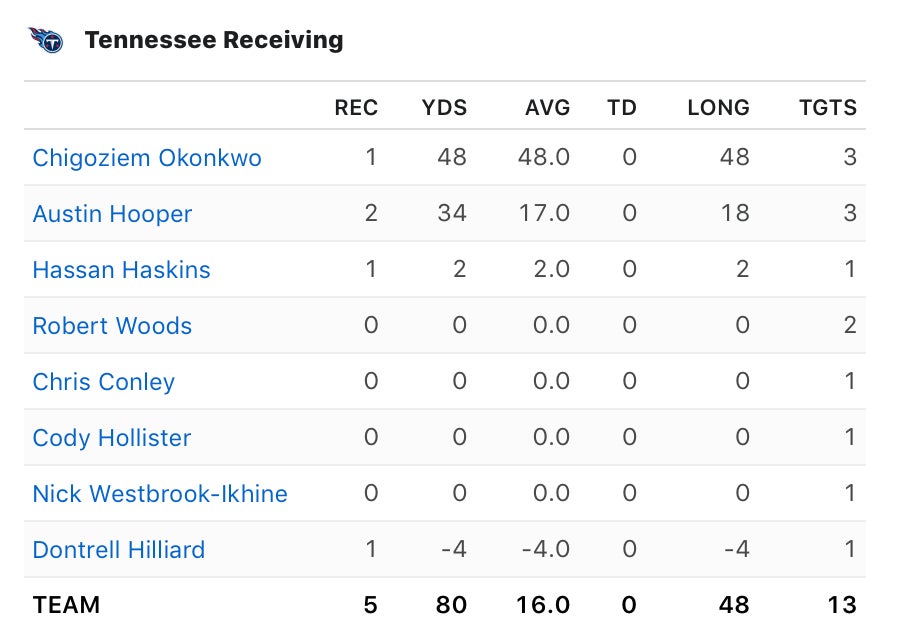Click the TD column header
904x638 pixels.
[622, 108]
